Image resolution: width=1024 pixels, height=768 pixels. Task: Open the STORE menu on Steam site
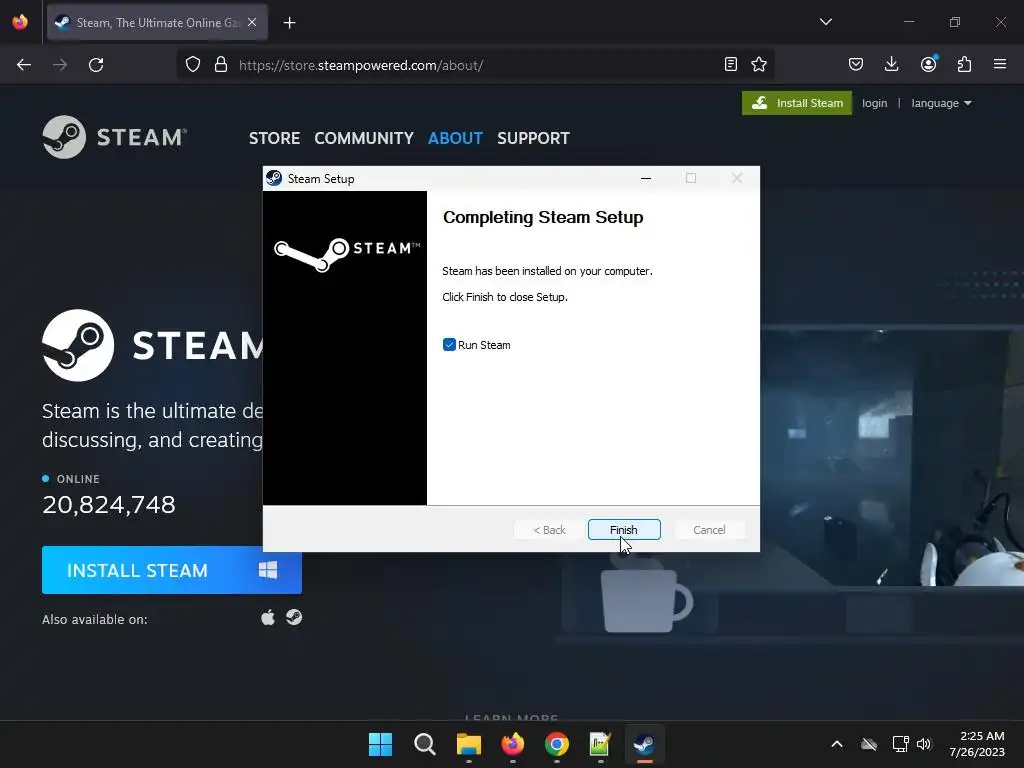(x=274, y=138)
